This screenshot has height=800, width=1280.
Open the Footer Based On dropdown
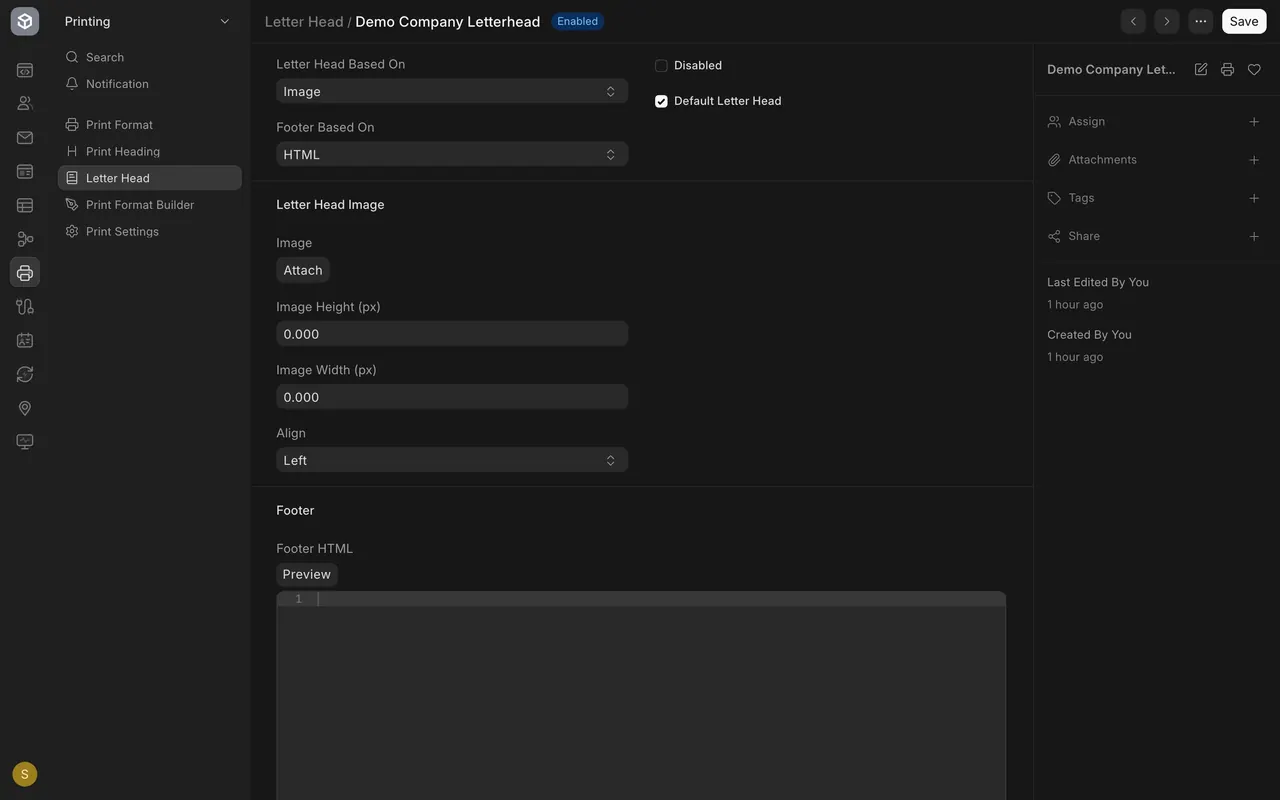tap(452, 154)
